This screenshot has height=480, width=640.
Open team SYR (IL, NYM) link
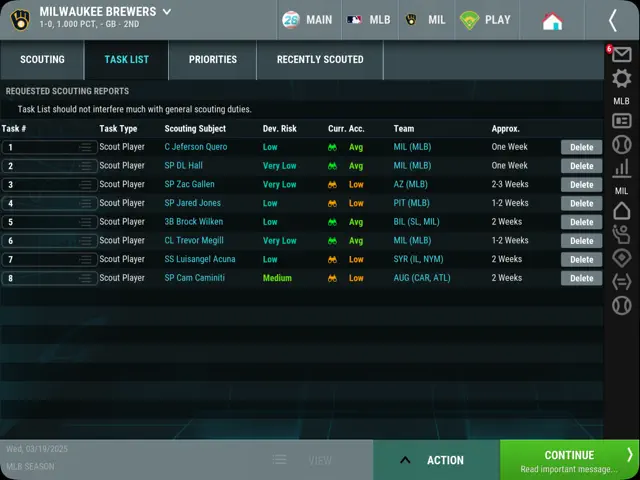418,259
